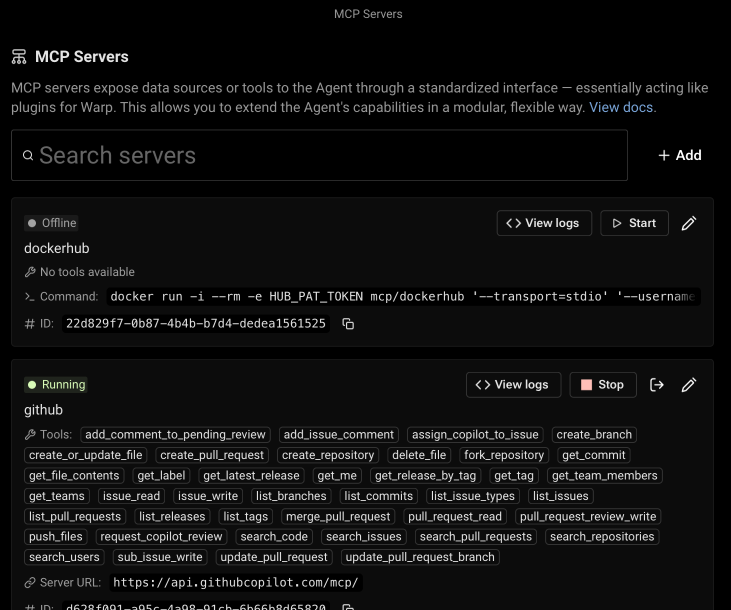
Task: Click the list_issue_types tool tag
Action: point(473,496)
